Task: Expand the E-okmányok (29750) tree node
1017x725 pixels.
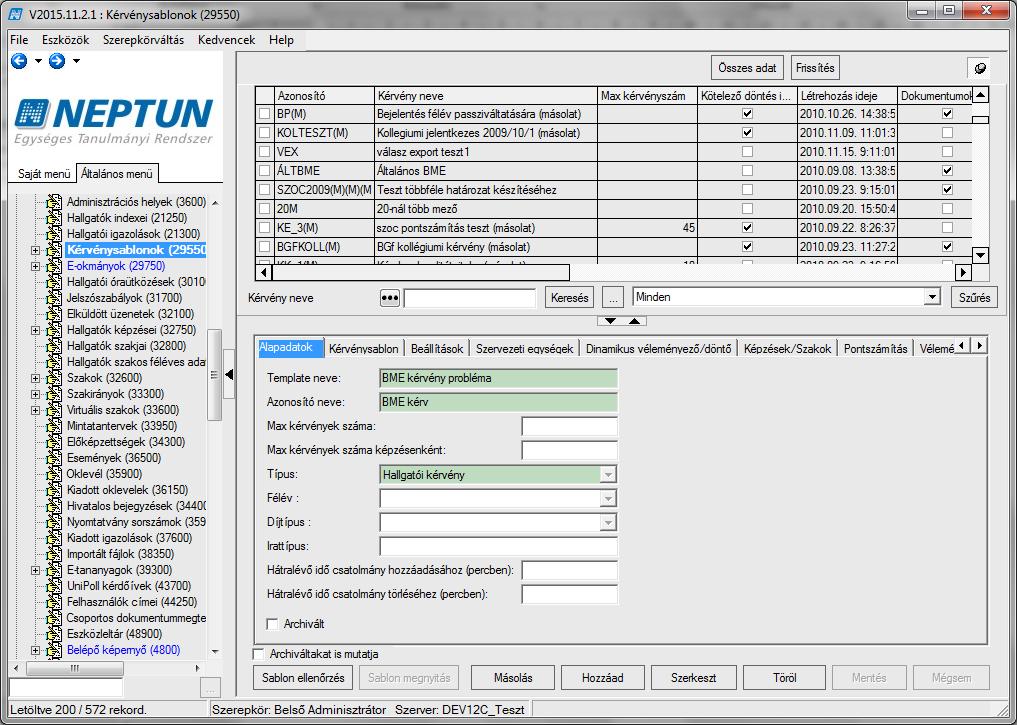Action: [x=36, y=266]
